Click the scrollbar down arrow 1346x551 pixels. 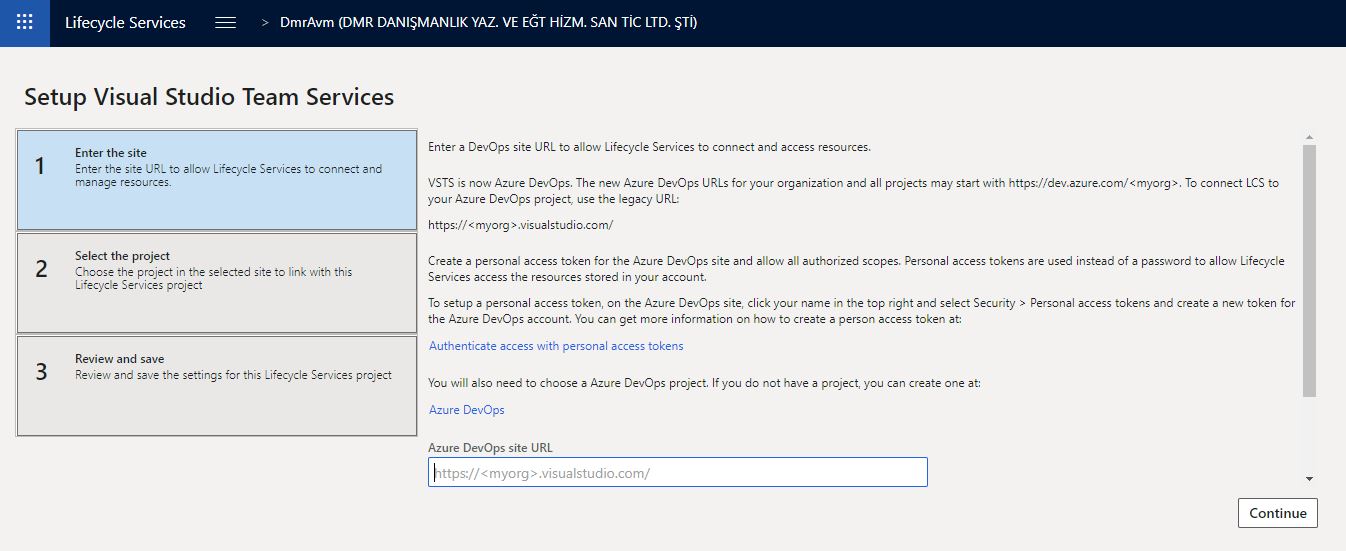point(1309,479)
